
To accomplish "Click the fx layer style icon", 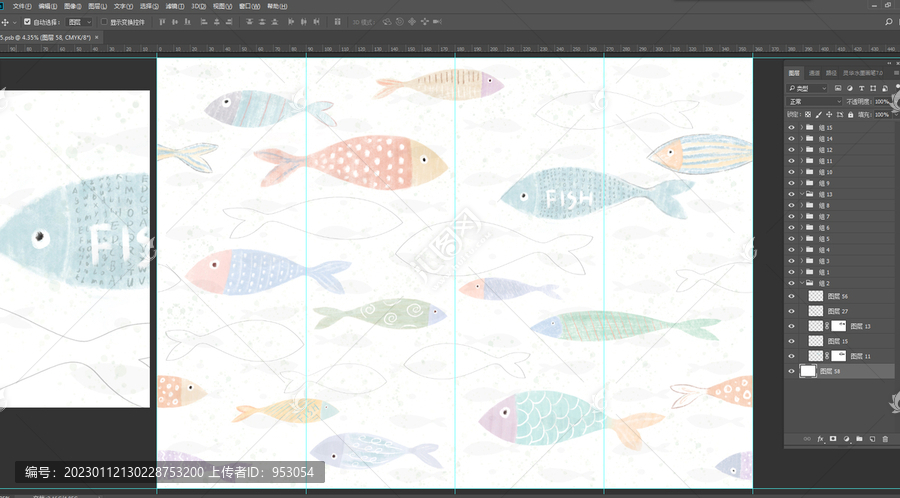I will [821, 439].
